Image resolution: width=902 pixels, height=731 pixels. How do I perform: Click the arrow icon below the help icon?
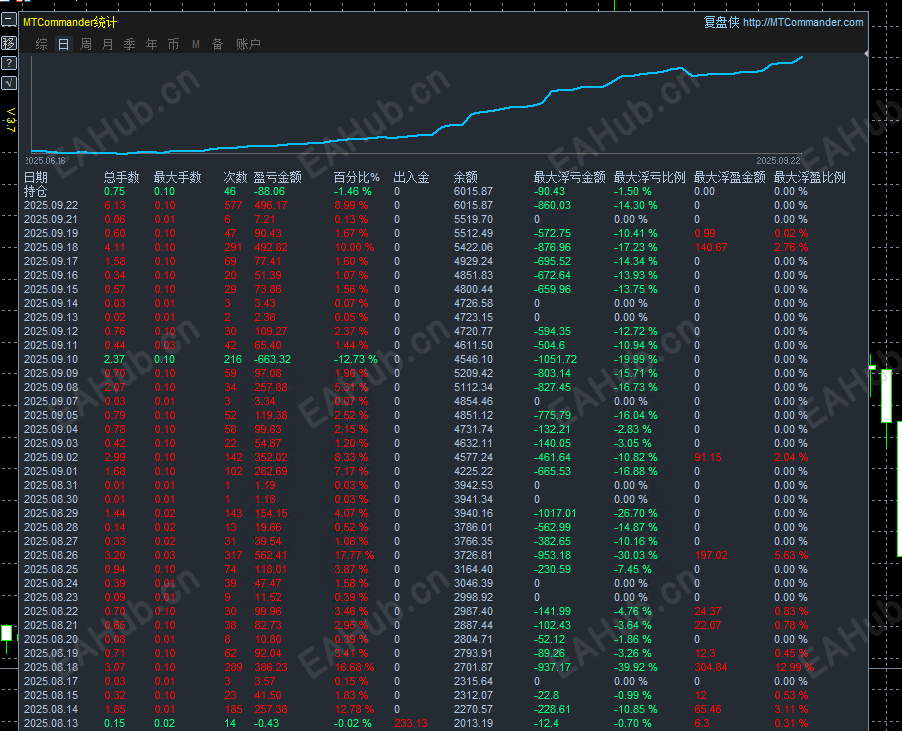[x=9, y=83]
